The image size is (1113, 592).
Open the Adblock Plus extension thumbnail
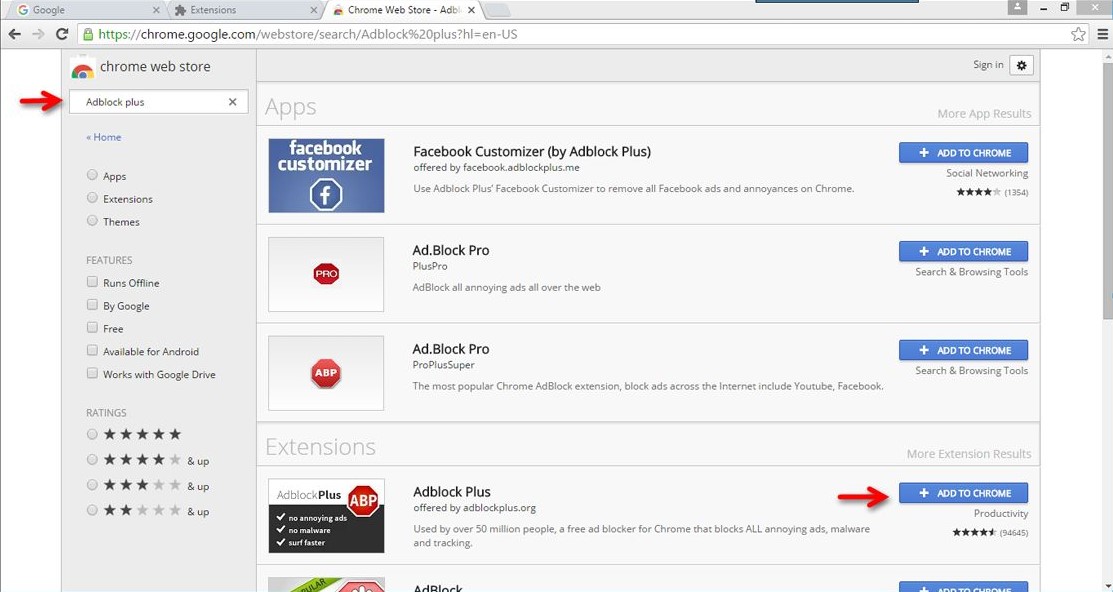click(x=327, y=515)
